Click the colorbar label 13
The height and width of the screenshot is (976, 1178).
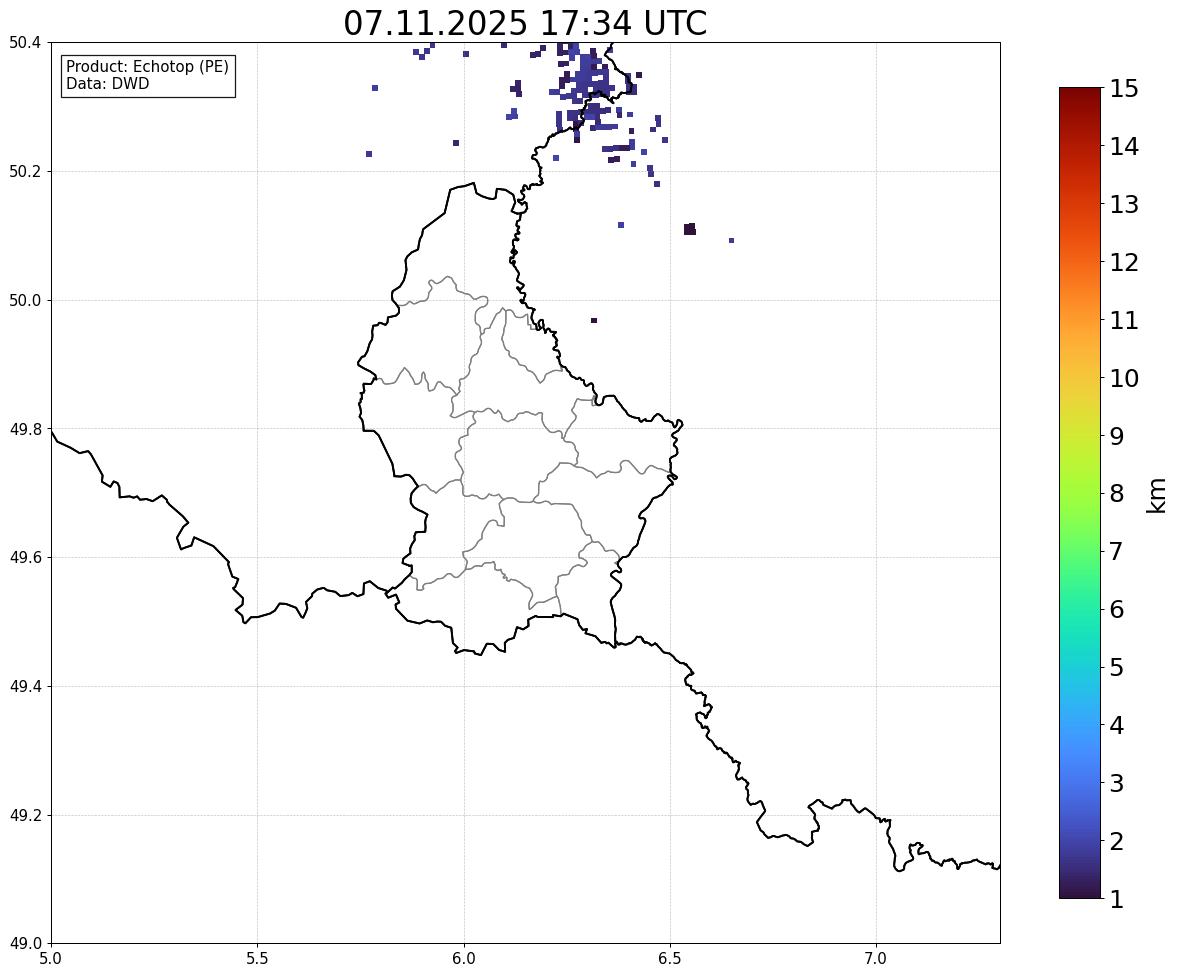(1124, 204)
